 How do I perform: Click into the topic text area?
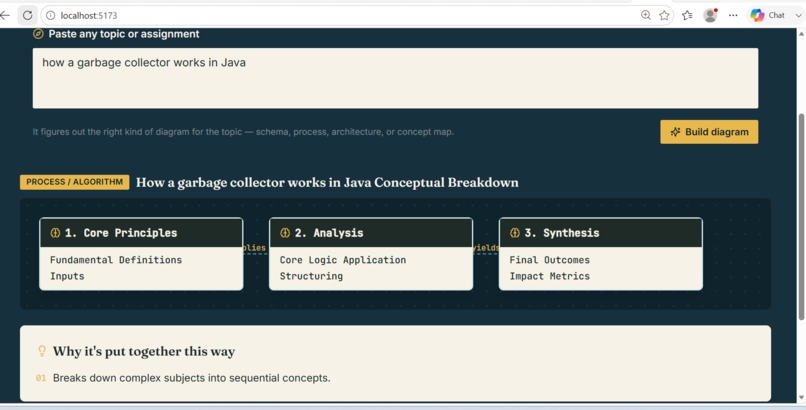pyautogui.click(x=395, y=78)
